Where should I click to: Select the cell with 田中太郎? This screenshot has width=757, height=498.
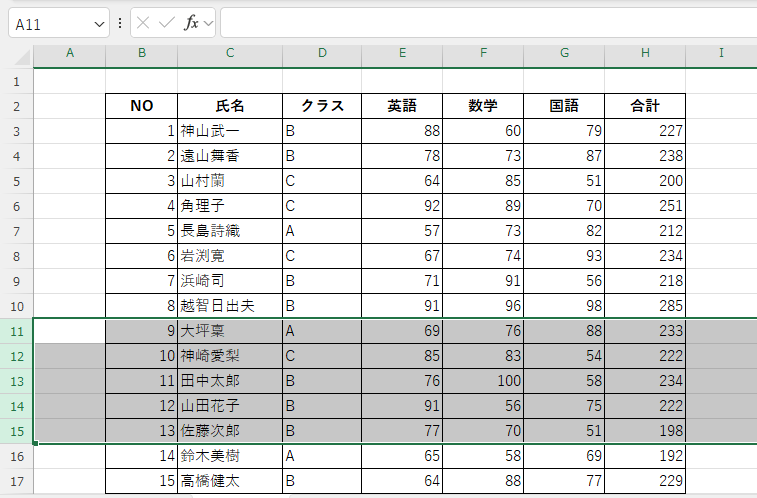pyautogui.click(x=230, y=382)
